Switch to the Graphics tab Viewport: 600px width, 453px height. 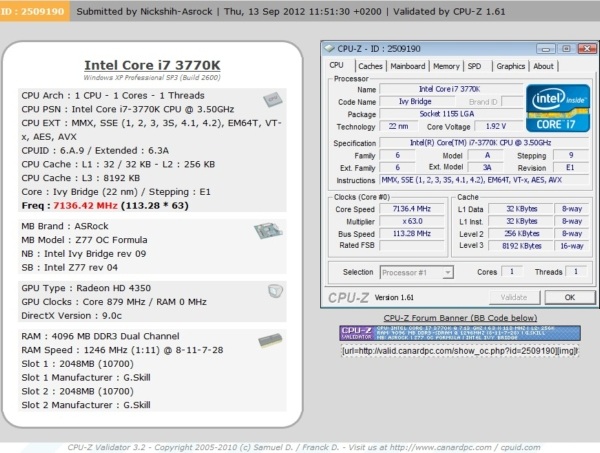pyautogui.click(x=510, y=66)
